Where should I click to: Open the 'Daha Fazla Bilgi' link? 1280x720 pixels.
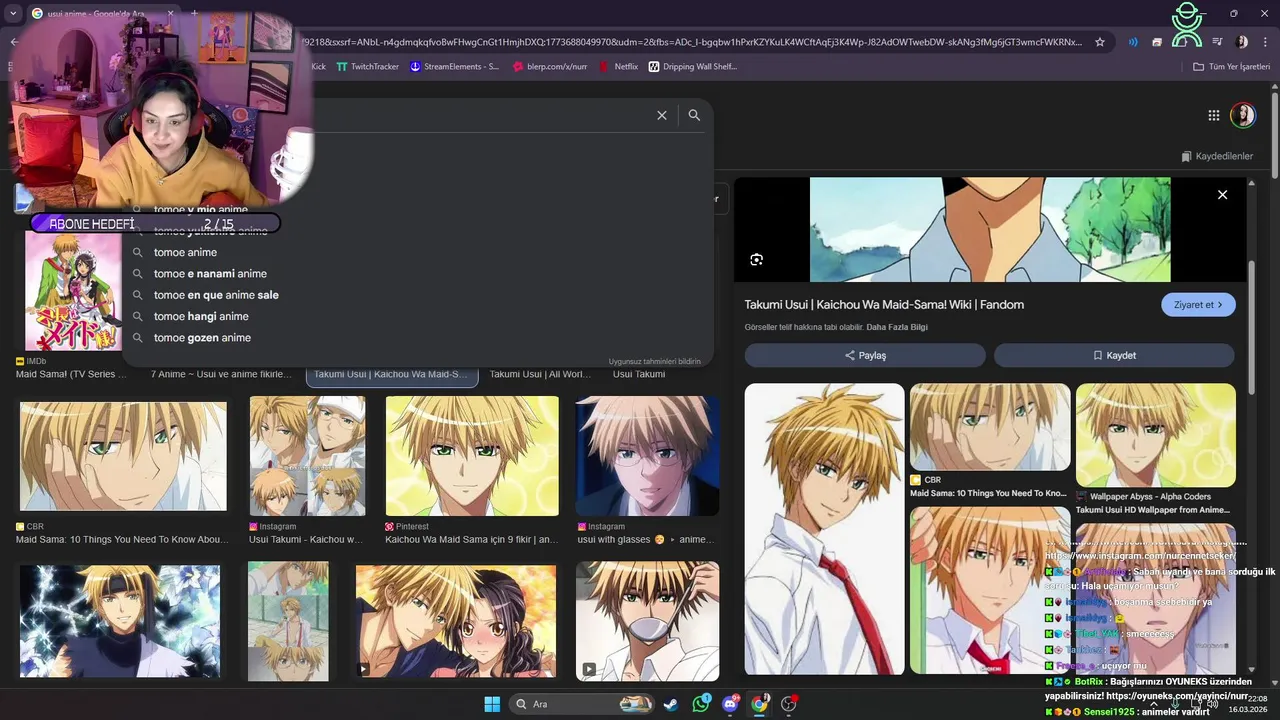897,327
